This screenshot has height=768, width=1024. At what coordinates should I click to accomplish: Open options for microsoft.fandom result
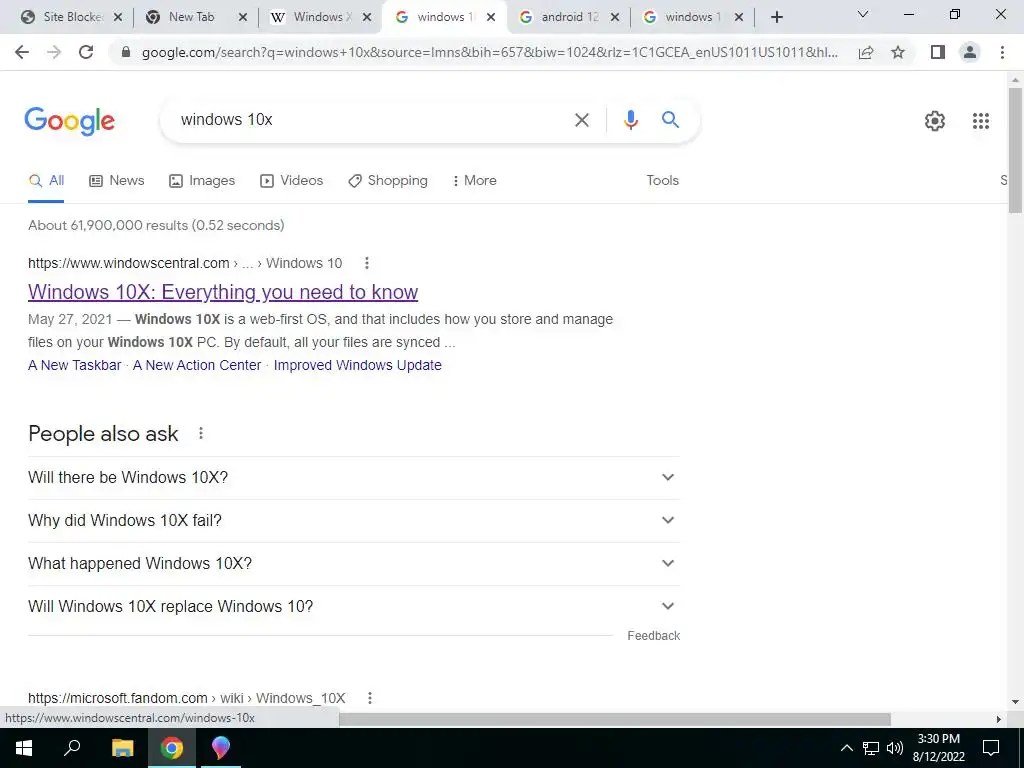[369, 697]
